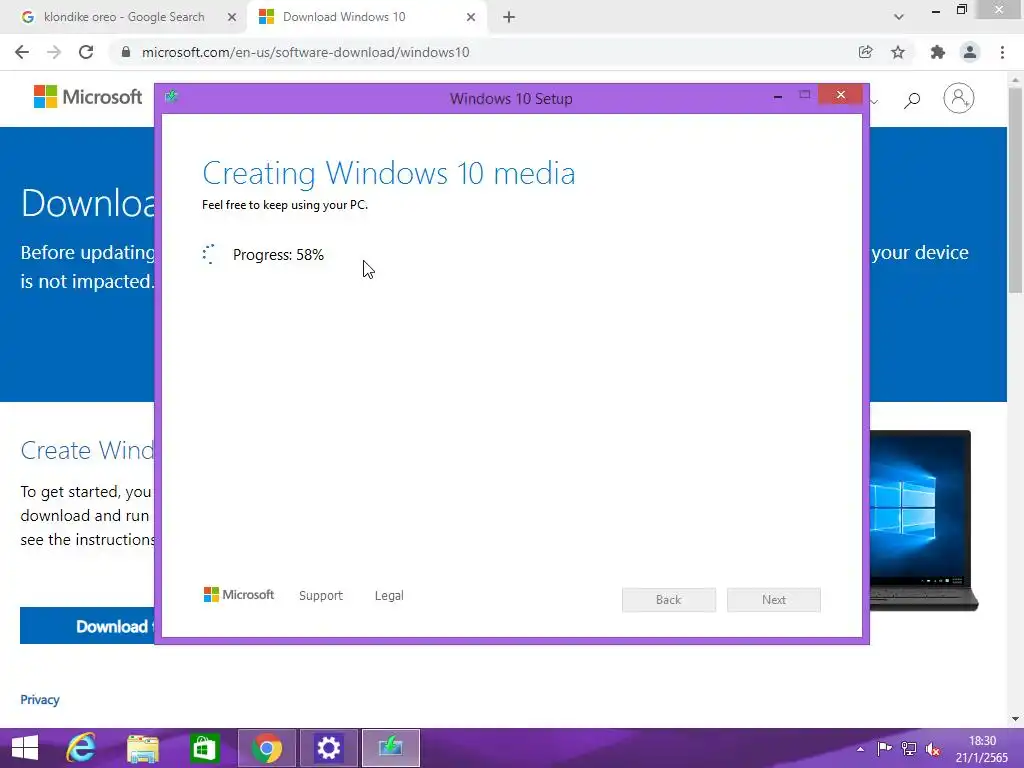Show hidden system tray icons

click(x=860, y=749)
